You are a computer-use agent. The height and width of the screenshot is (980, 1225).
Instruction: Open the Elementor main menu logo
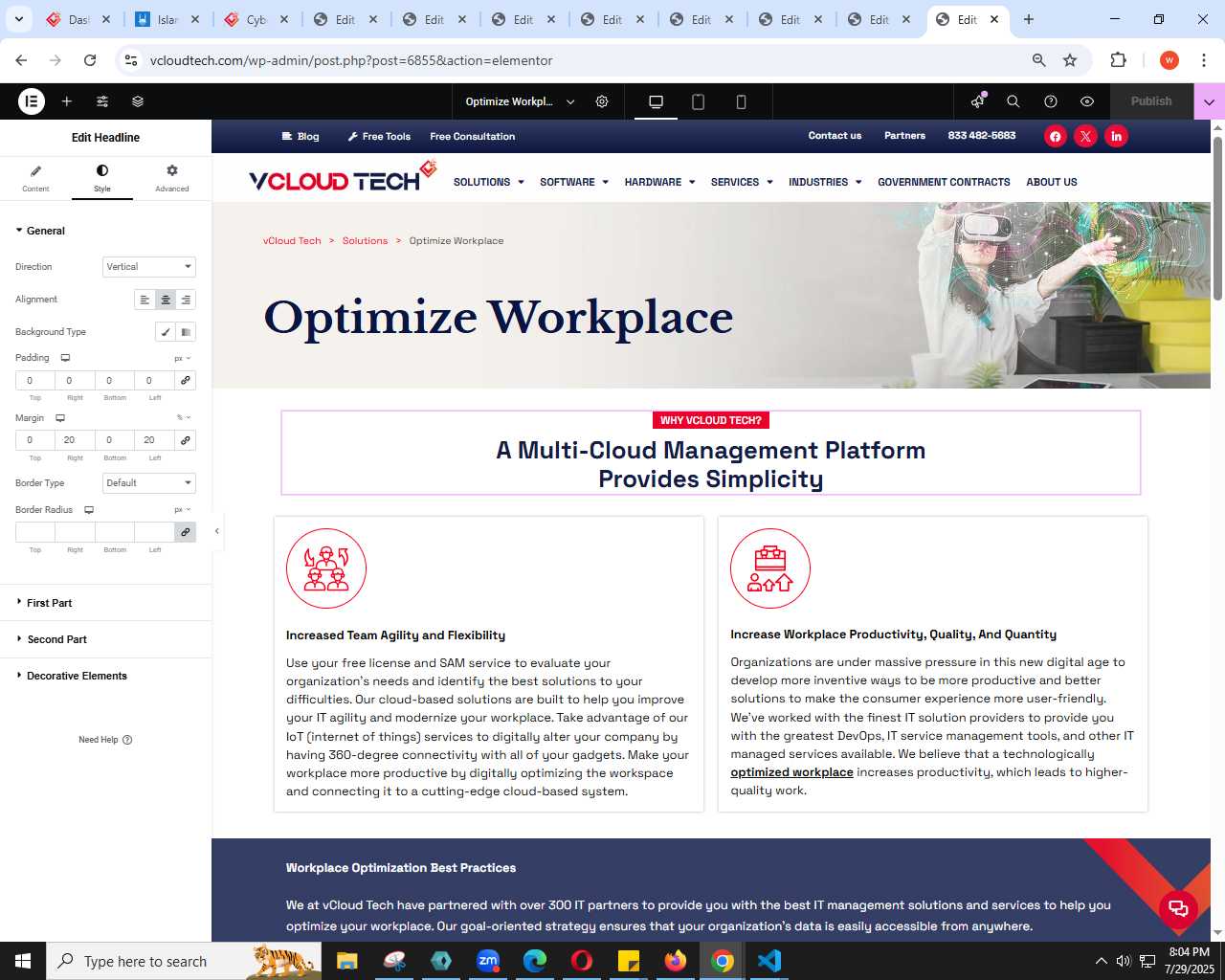(x=32, y=101)
